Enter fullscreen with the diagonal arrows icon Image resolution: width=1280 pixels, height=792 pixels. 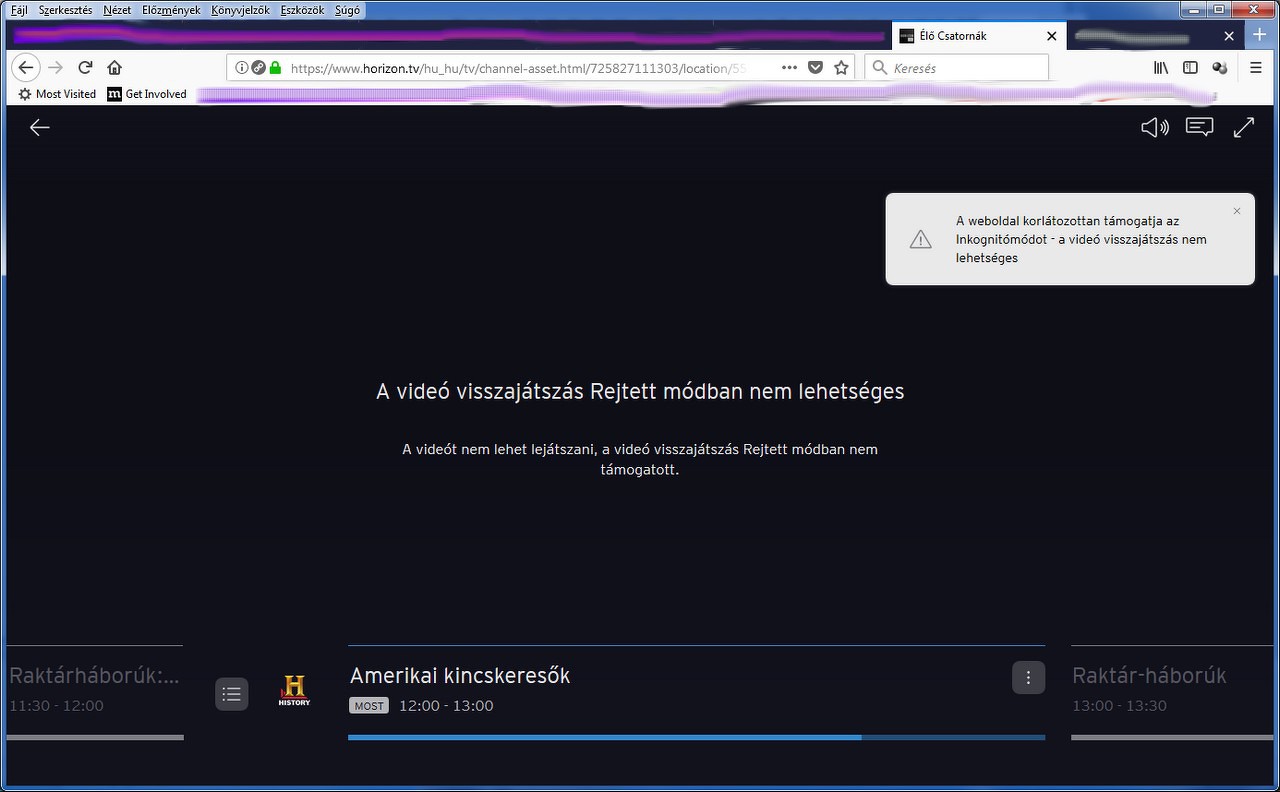click(x=1244, y=127)
